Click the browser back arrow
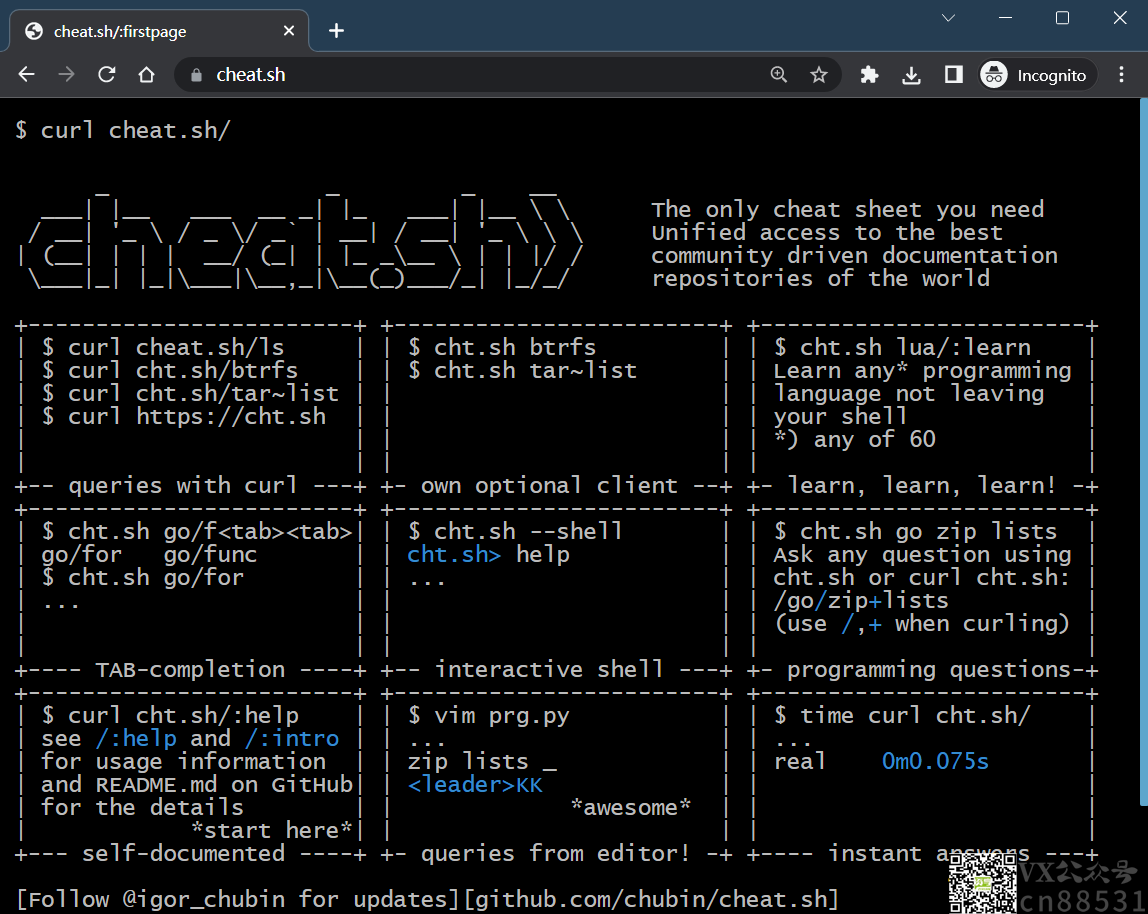Screen dimensions: 1148x914 point(27,75)
